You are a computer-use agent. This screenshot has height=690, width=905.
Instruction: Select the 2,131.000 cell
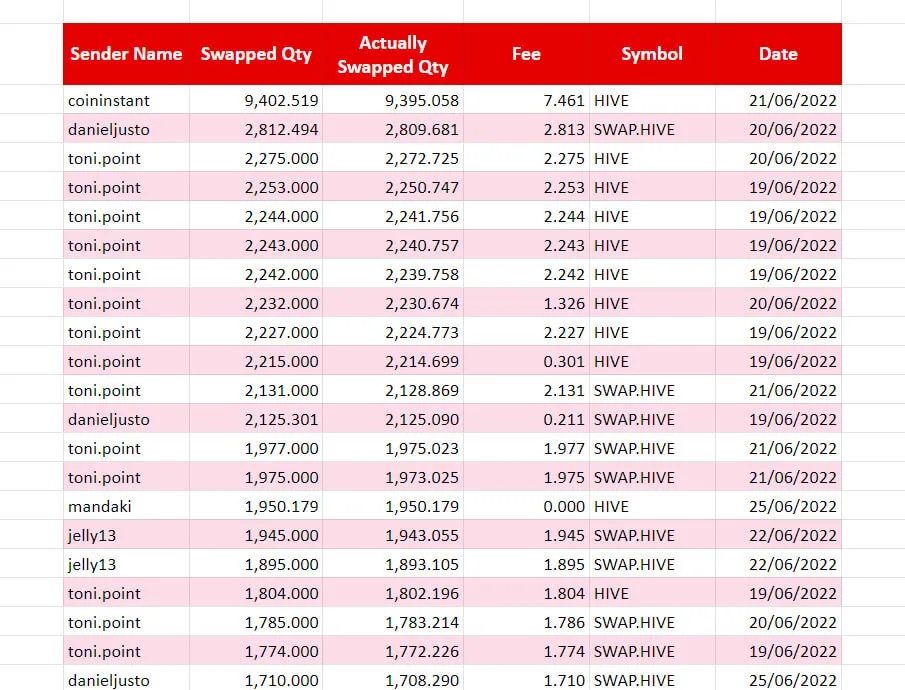click(x=256, y=390)
